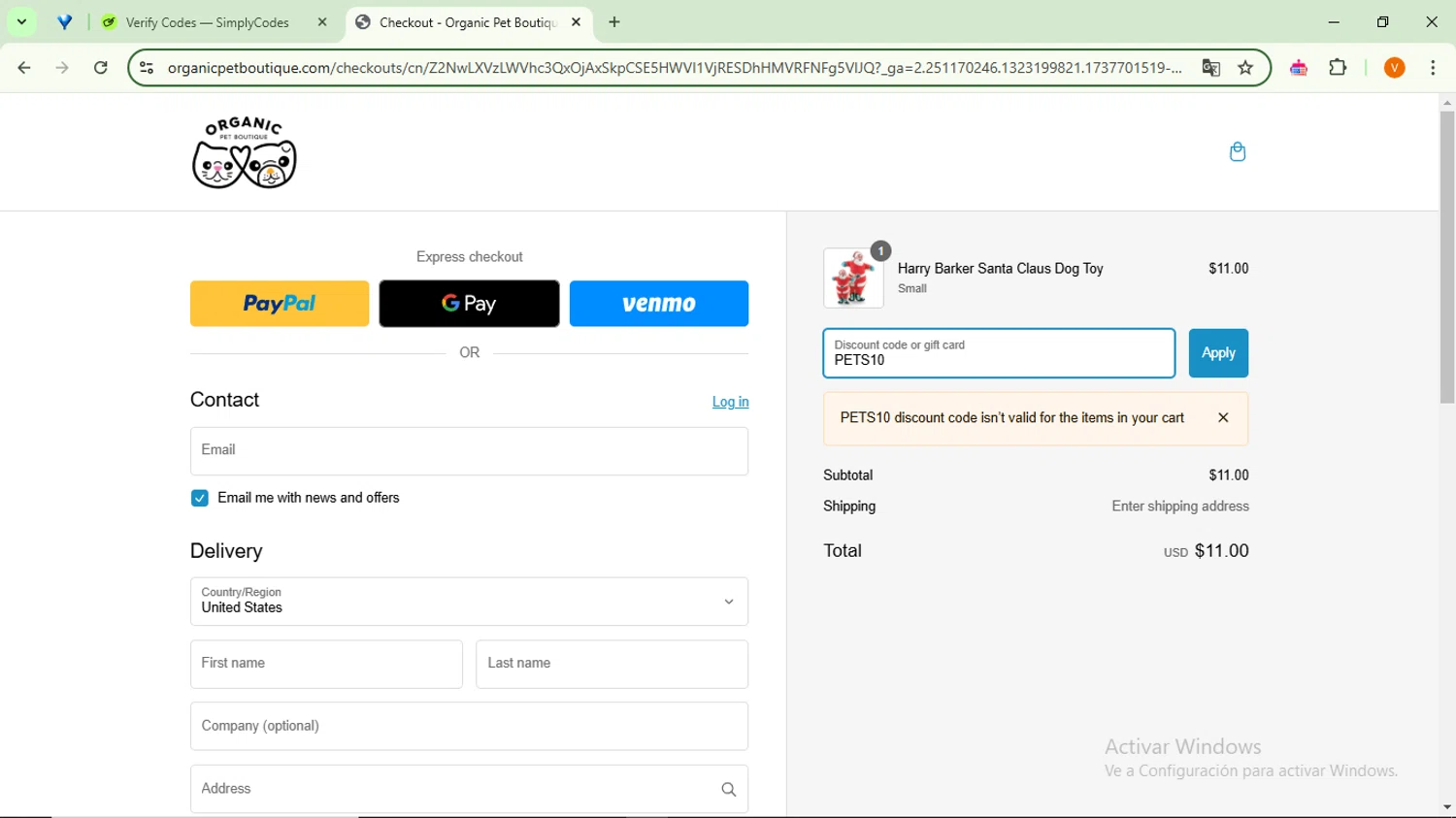This screenshot has height=818, width=1456.
Task: Reload the checkout page
Action: tap(101, 68)
